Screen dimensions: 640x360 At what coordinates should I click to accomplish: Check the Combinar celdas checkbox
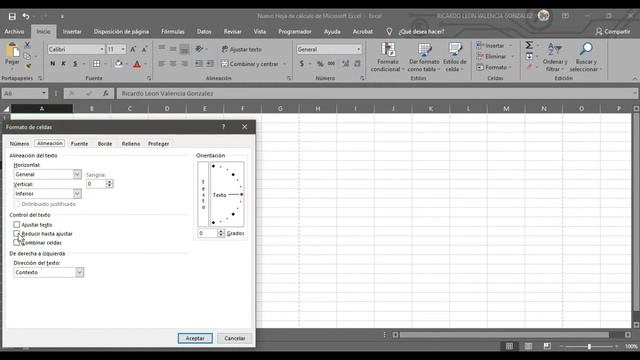tap(16, 242)
